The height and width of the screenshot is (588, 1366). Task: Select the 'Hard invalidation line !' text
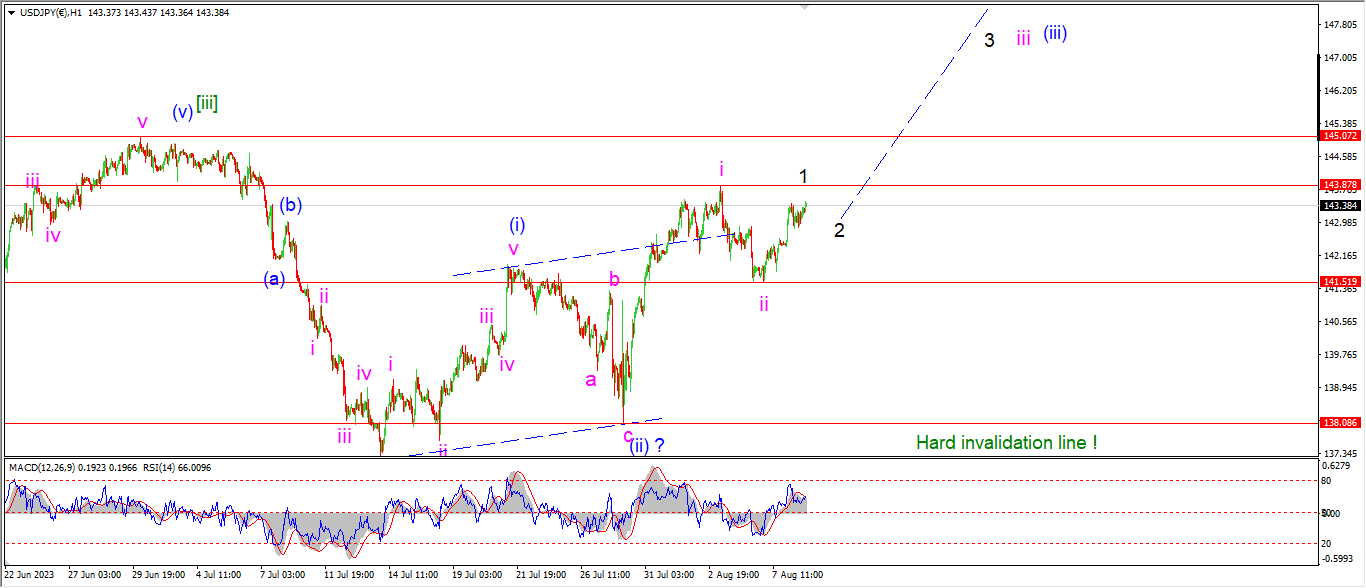pos(1006,442)
